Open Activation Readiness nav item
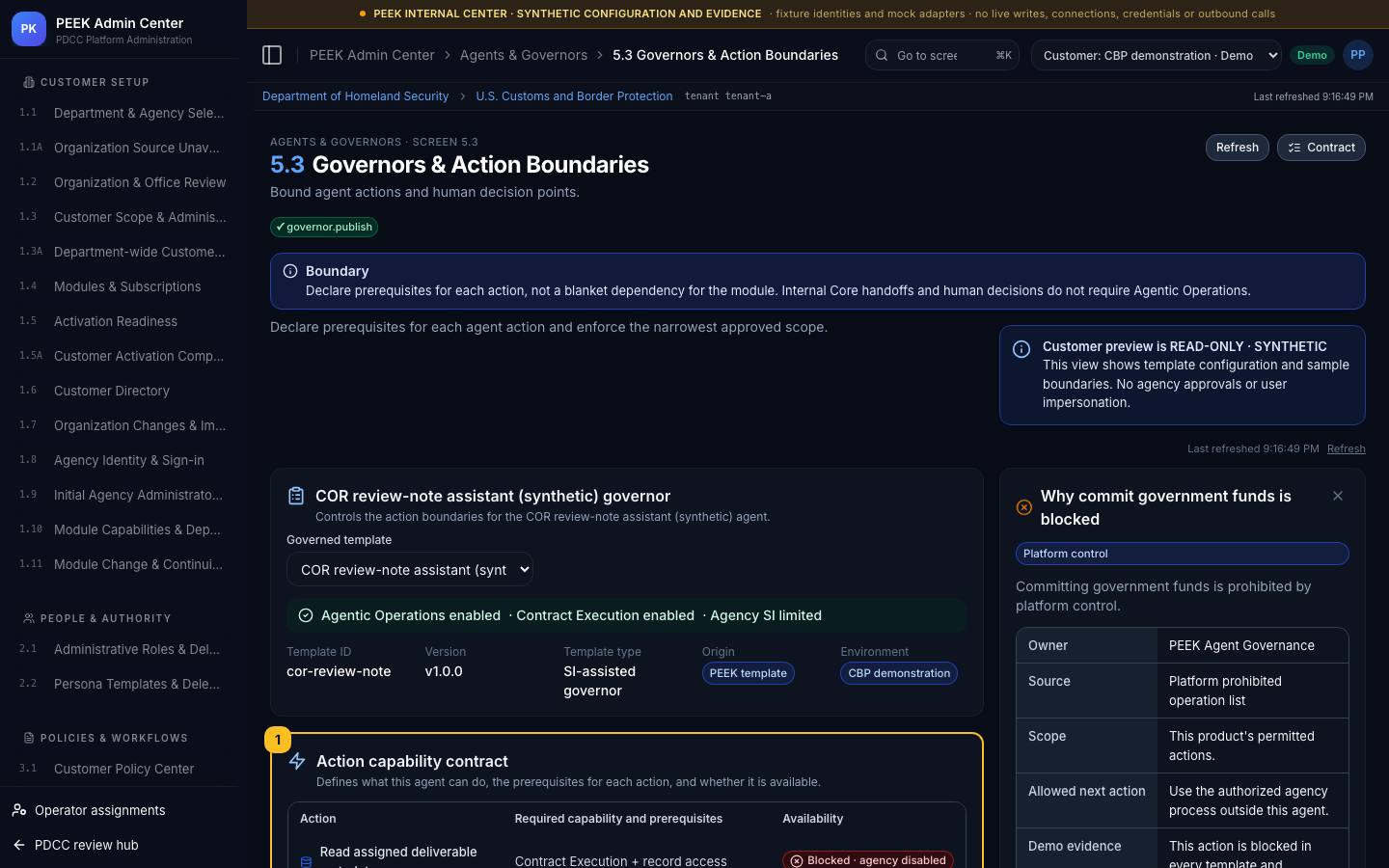1389x868 pixels. coord(123,321)
